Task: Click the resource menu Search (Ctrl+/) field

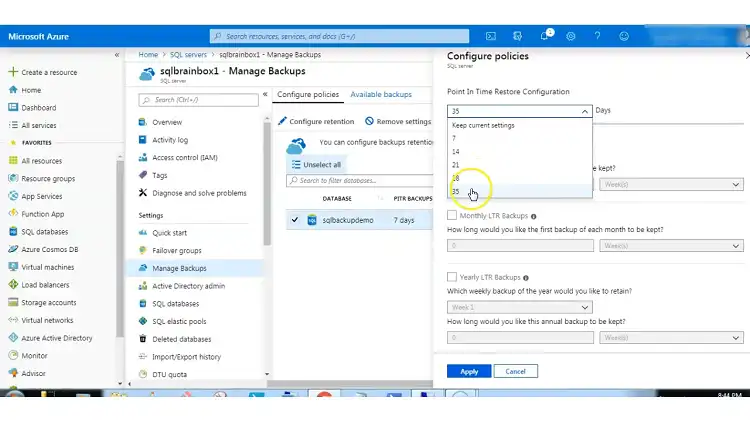Action: (198, 100)
